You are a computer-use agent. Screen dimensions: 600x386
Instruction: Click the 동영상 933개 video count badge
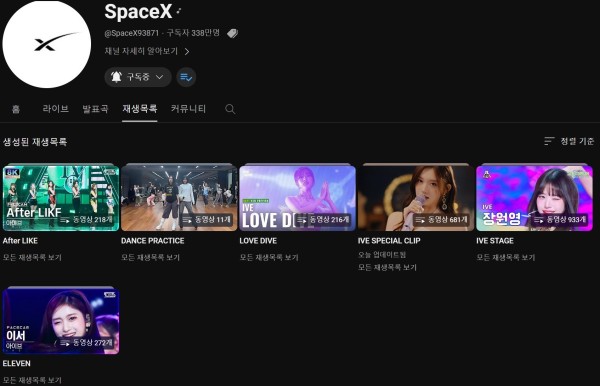click(560, 220)
